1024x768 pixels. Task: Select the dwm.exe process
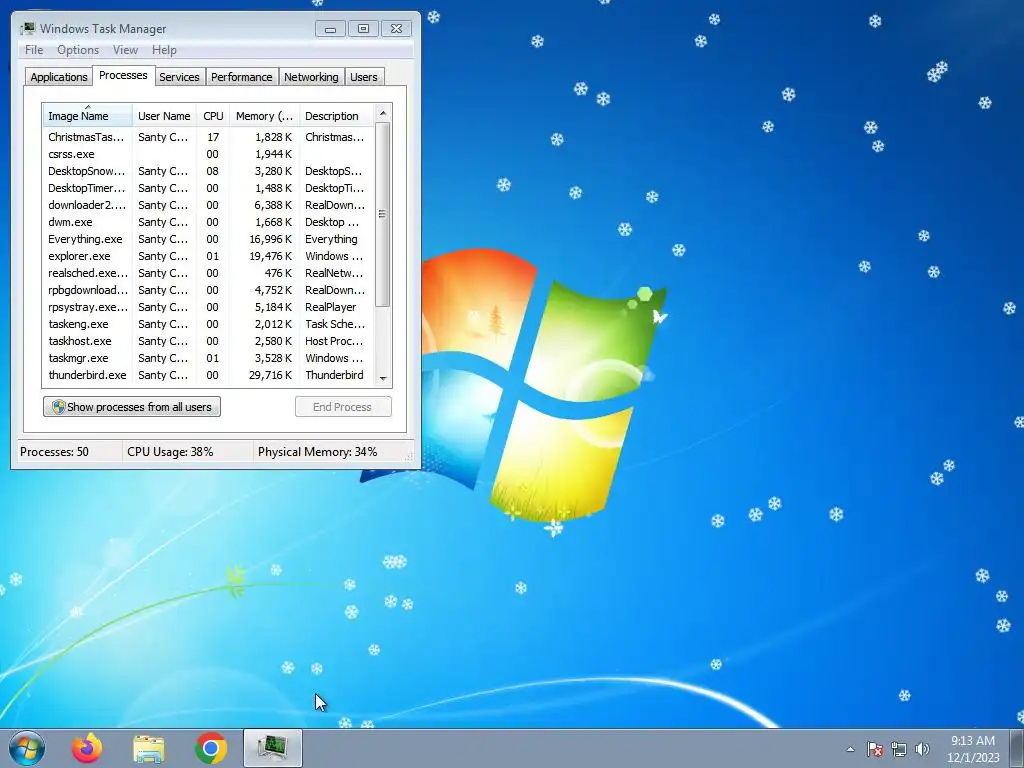(208, 222)
